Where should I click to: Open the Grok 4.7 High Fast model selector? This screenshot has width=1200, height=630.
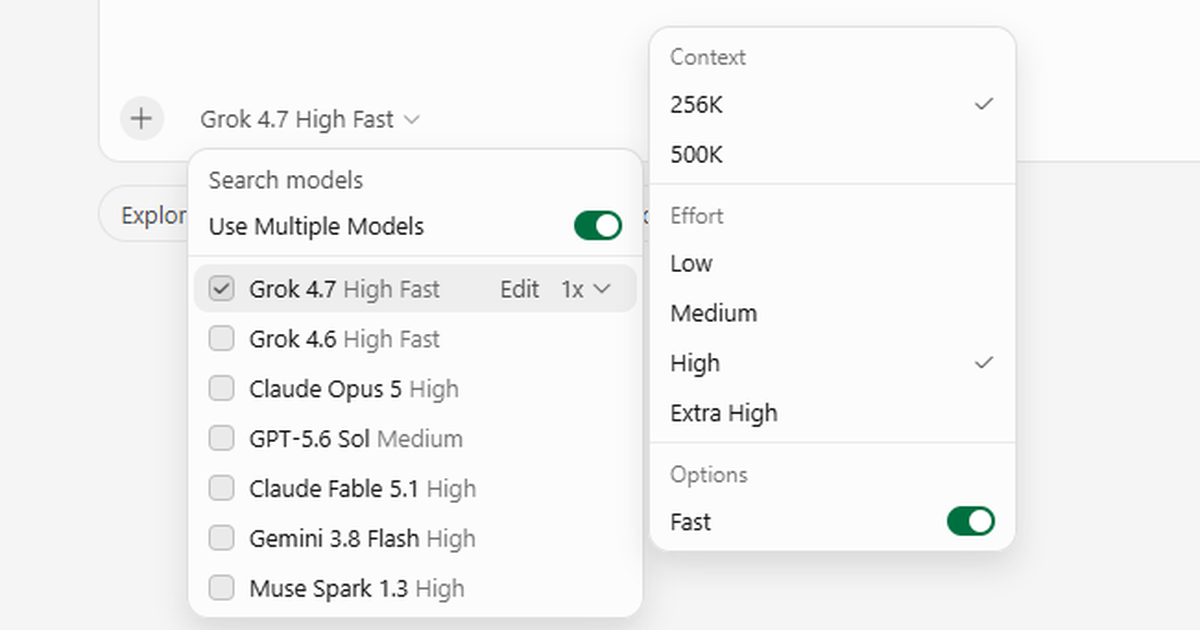pyautogui.click(x=310, y=119)
